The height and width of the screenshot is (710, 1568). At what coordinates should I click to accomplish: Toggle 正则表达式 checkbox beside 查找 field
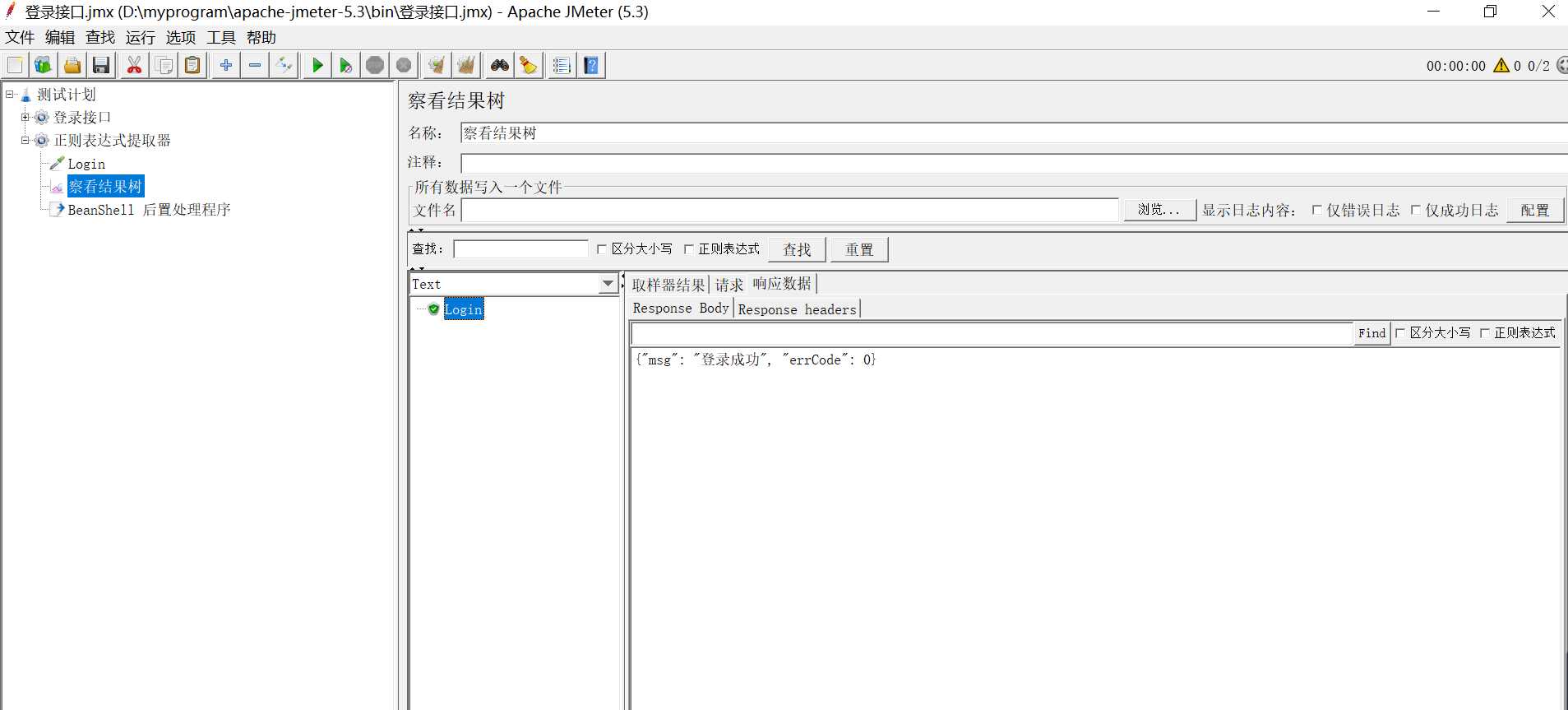point(689,249)
